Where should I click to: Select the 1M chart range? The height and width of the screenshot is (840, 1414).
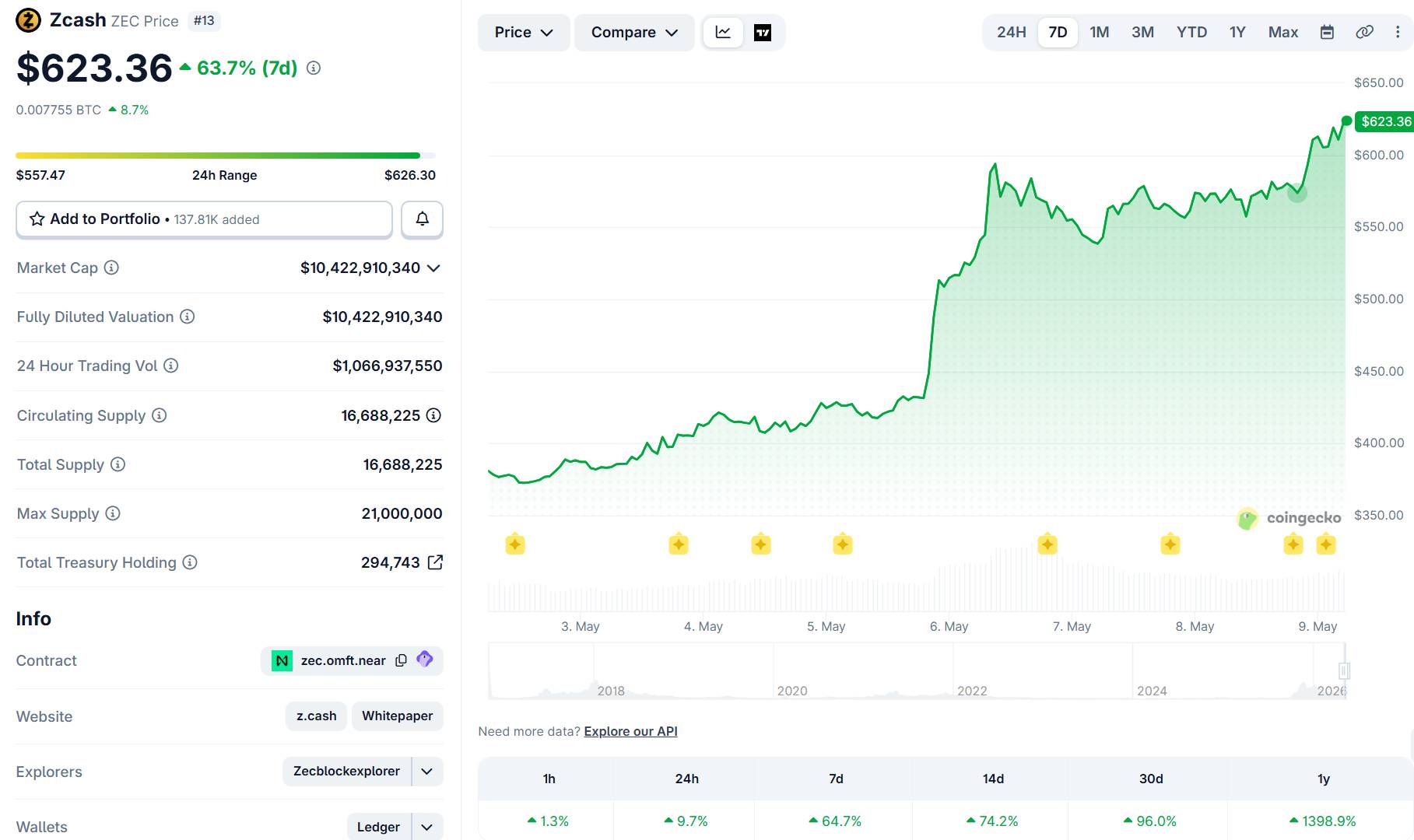1100,32
